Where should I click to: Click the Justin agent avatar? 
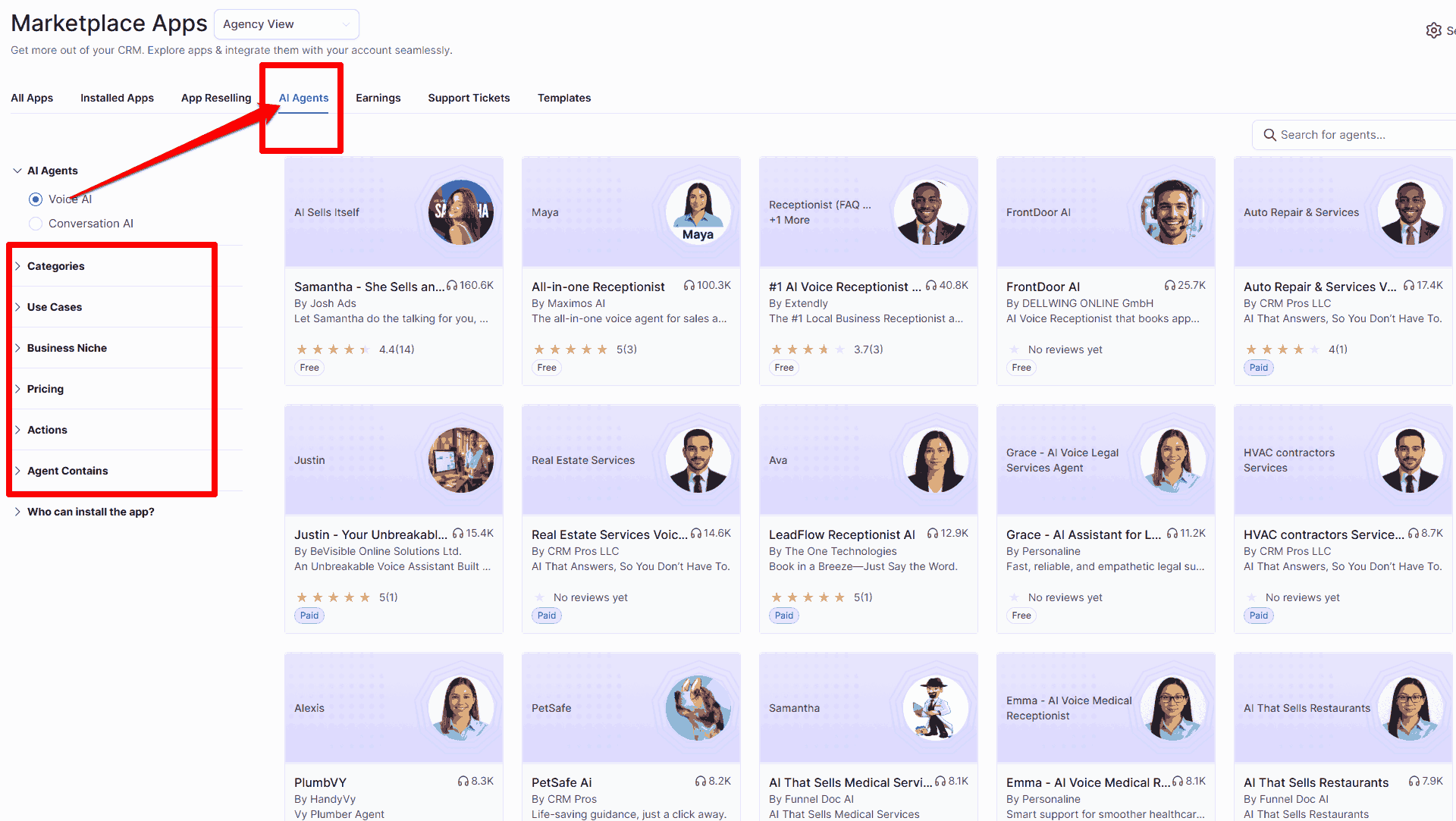click(461, 460)
